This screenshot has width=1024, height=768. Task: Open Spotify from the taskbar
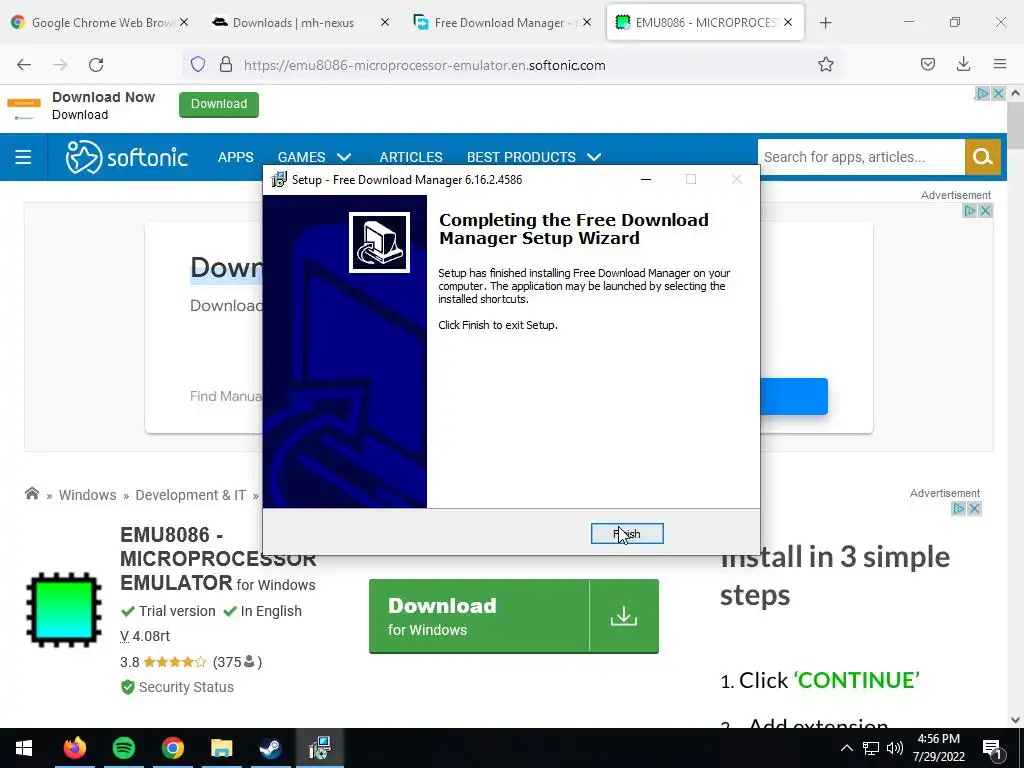click(123, 748)
